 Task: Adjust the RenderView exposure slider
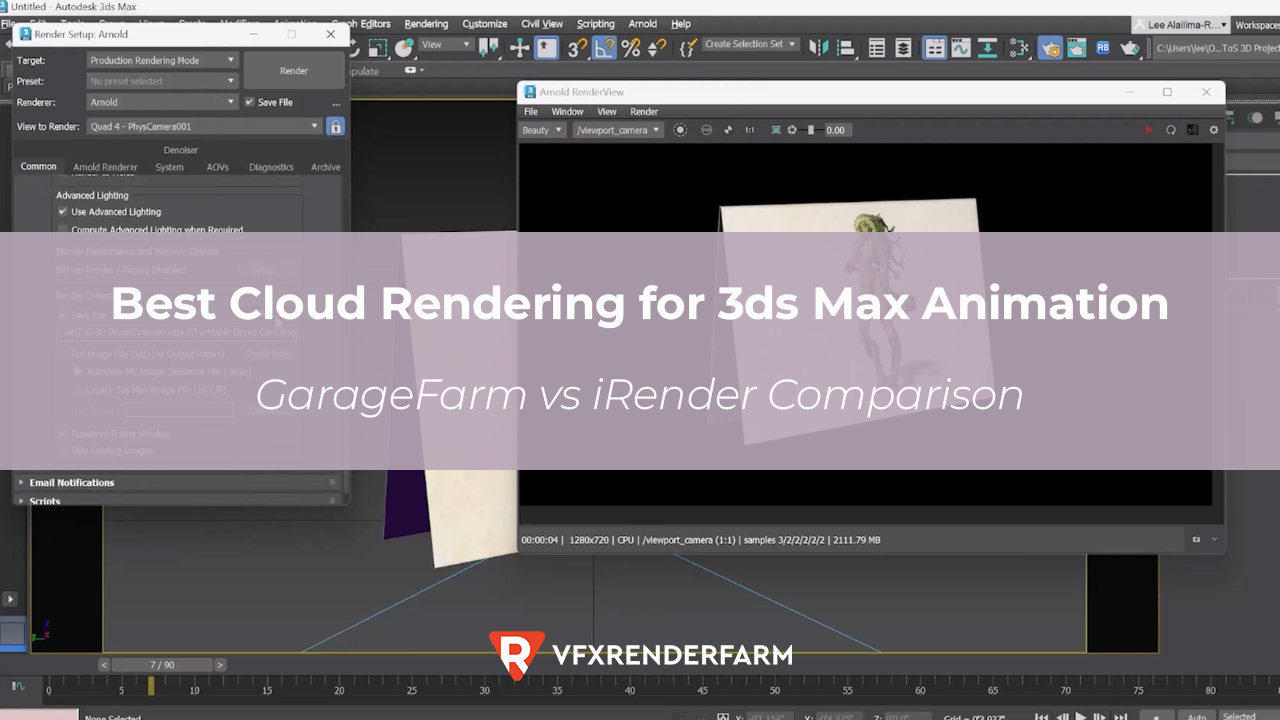click(811, 130)
